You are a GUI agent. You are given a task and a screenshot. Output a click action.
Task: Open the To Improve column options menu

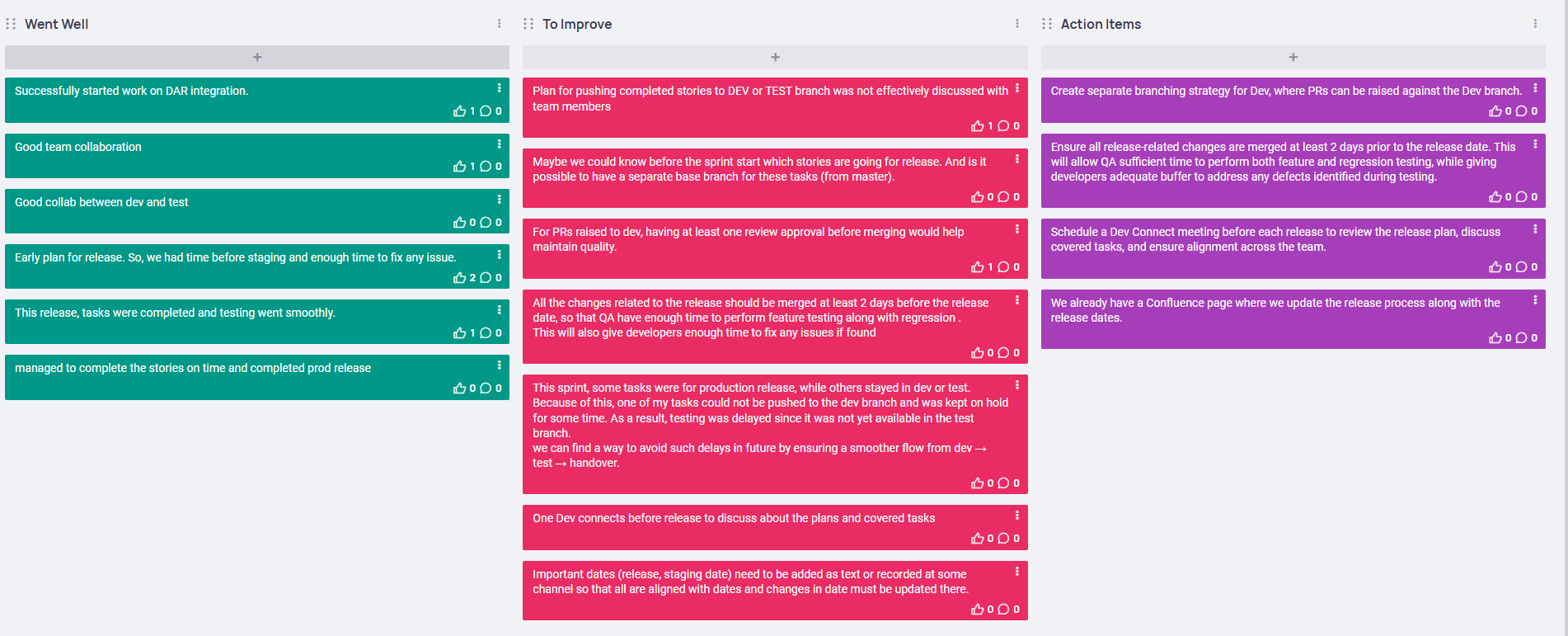(1016, 24)
